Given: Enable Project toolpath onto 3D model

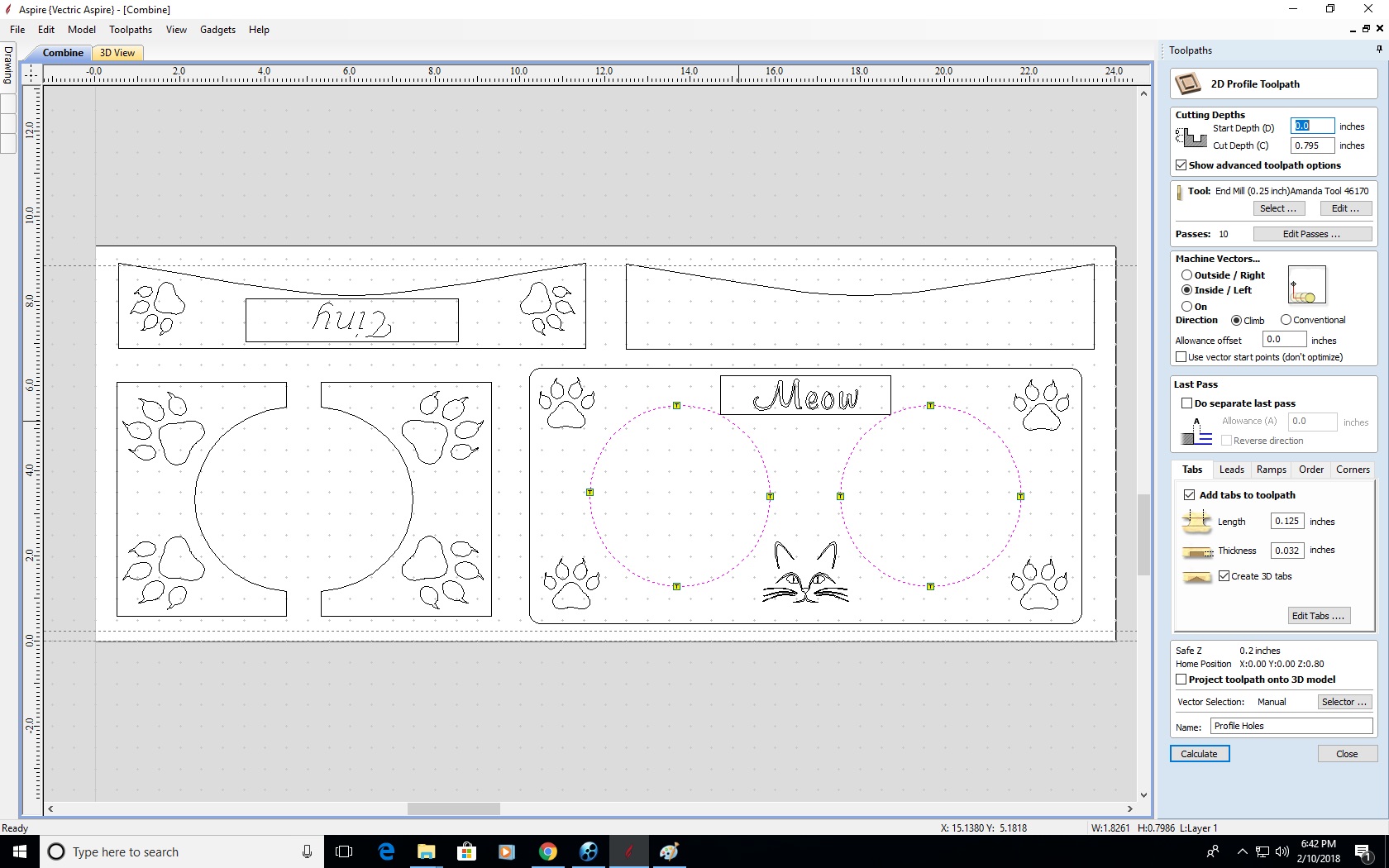Looking at the screenshot, I should [1181, 680].
